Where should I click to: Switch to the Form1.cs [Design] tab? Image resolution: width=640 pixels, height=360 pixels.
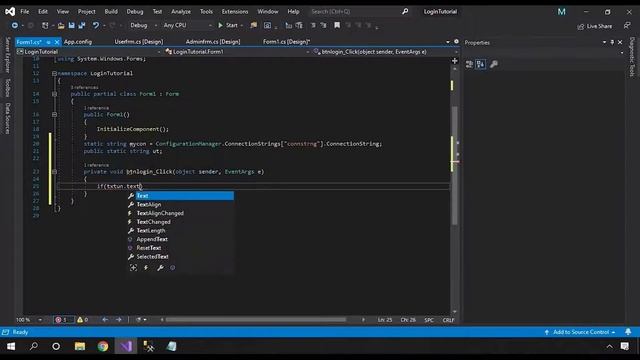pos(287,42)
